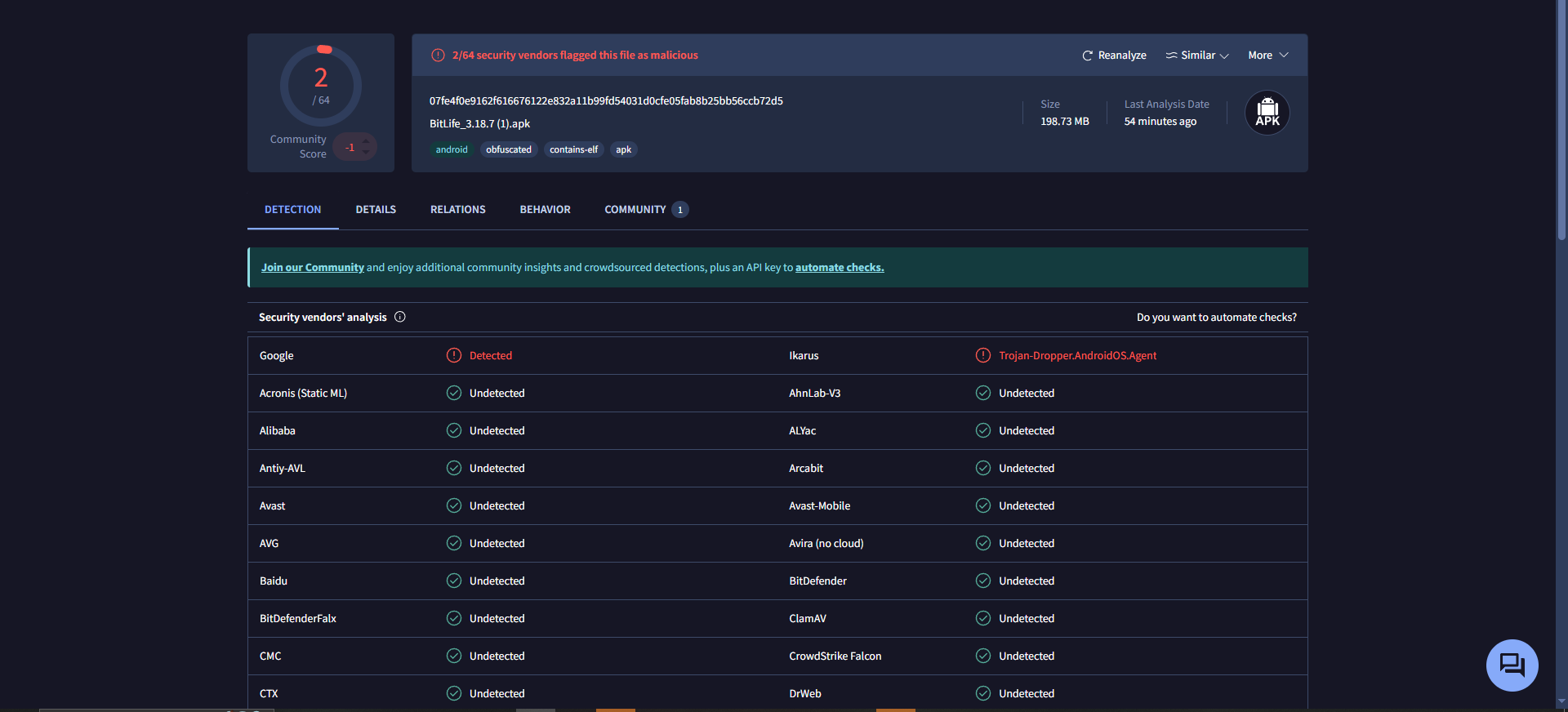Click the check icon in the Acronis row

click(454, 393)
